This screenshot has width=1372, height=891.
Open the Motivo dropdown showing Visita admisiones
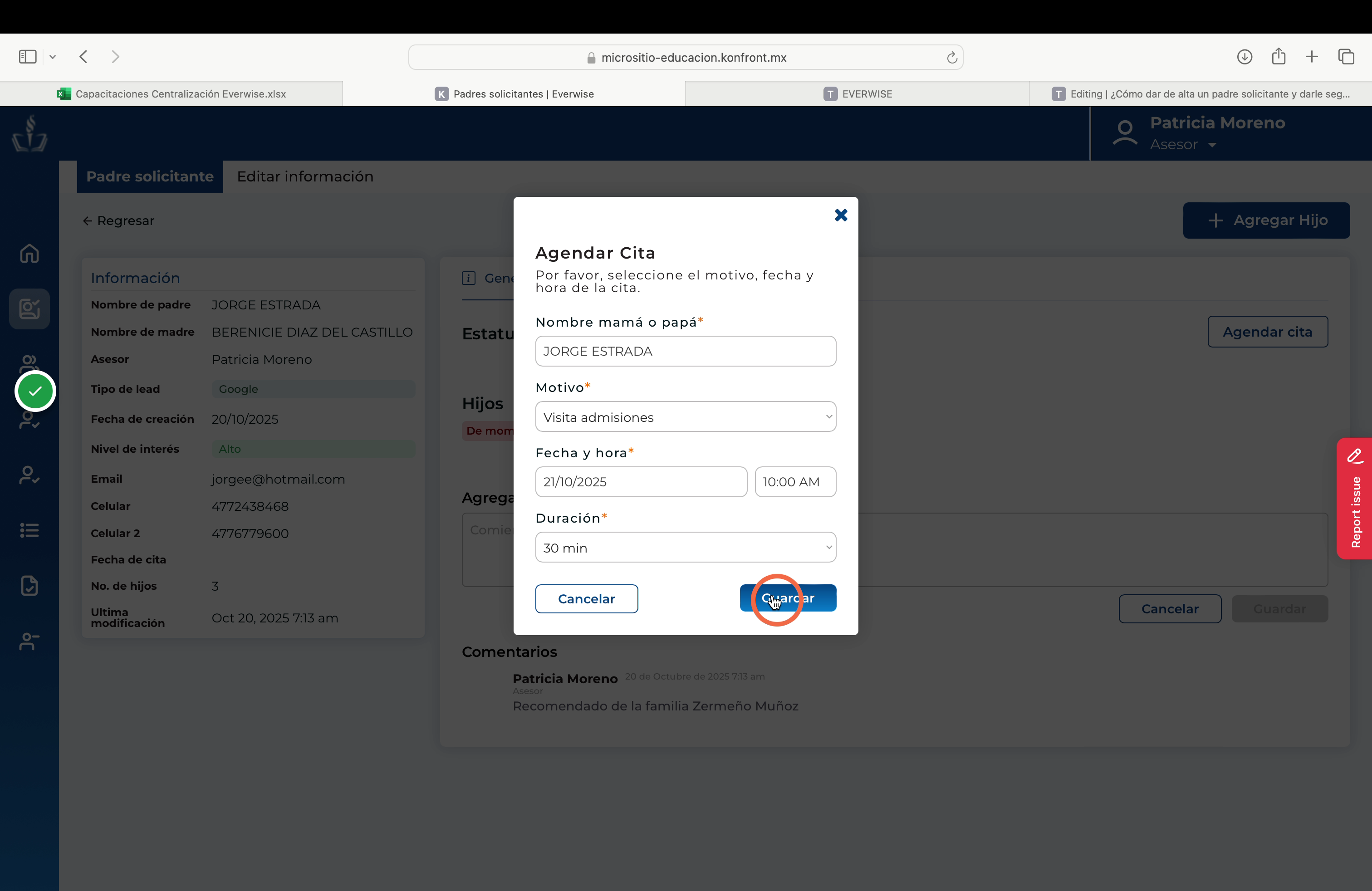[x=686, y=416]
